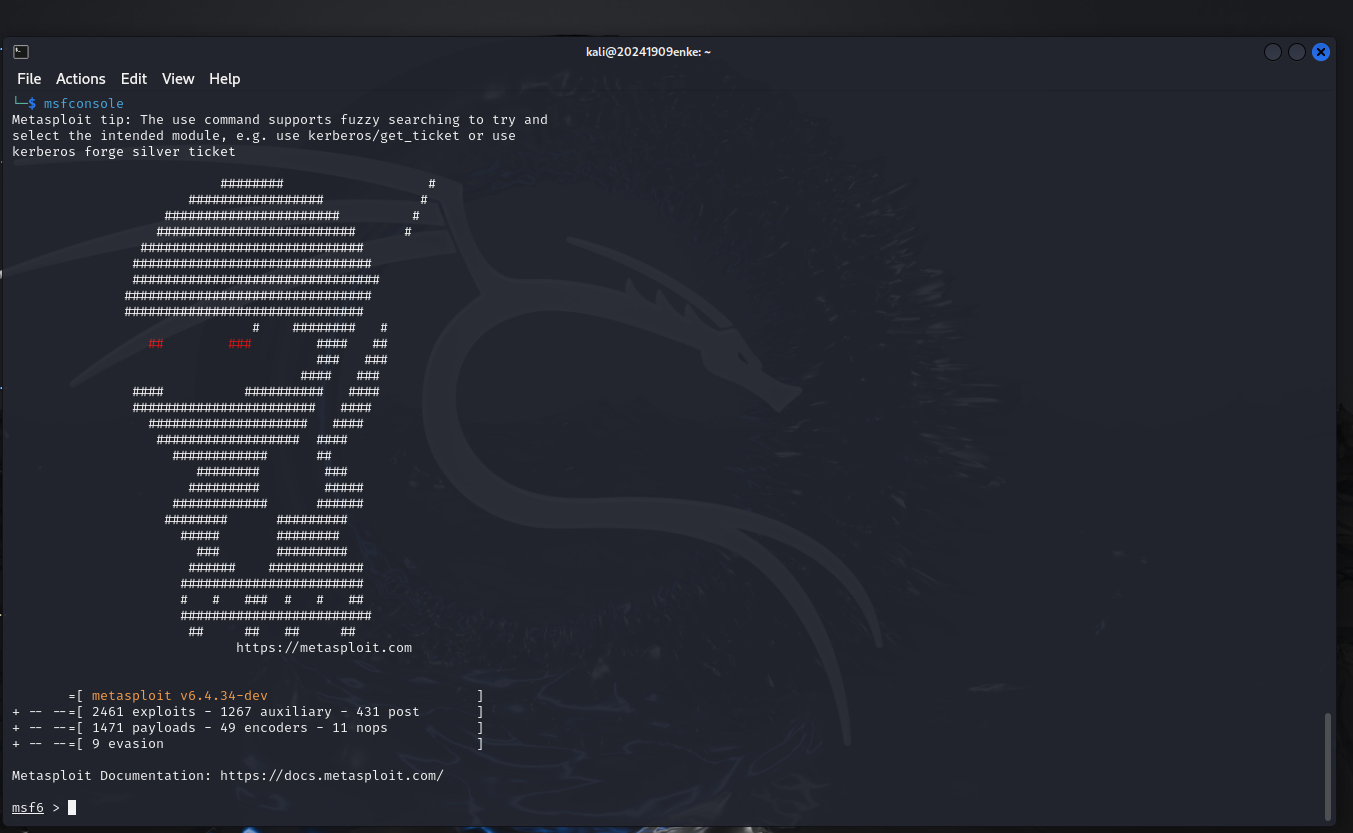Click the underlined msf6 prompt label
This screenshot has width=1353, height=833.
28,807
